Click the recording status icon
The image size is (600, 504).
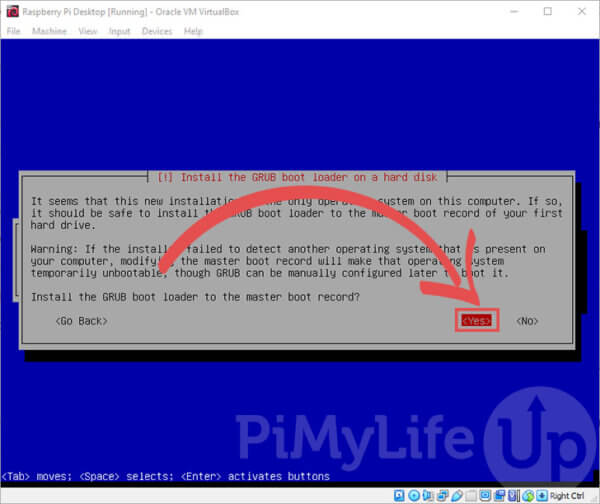click(500, 496)
